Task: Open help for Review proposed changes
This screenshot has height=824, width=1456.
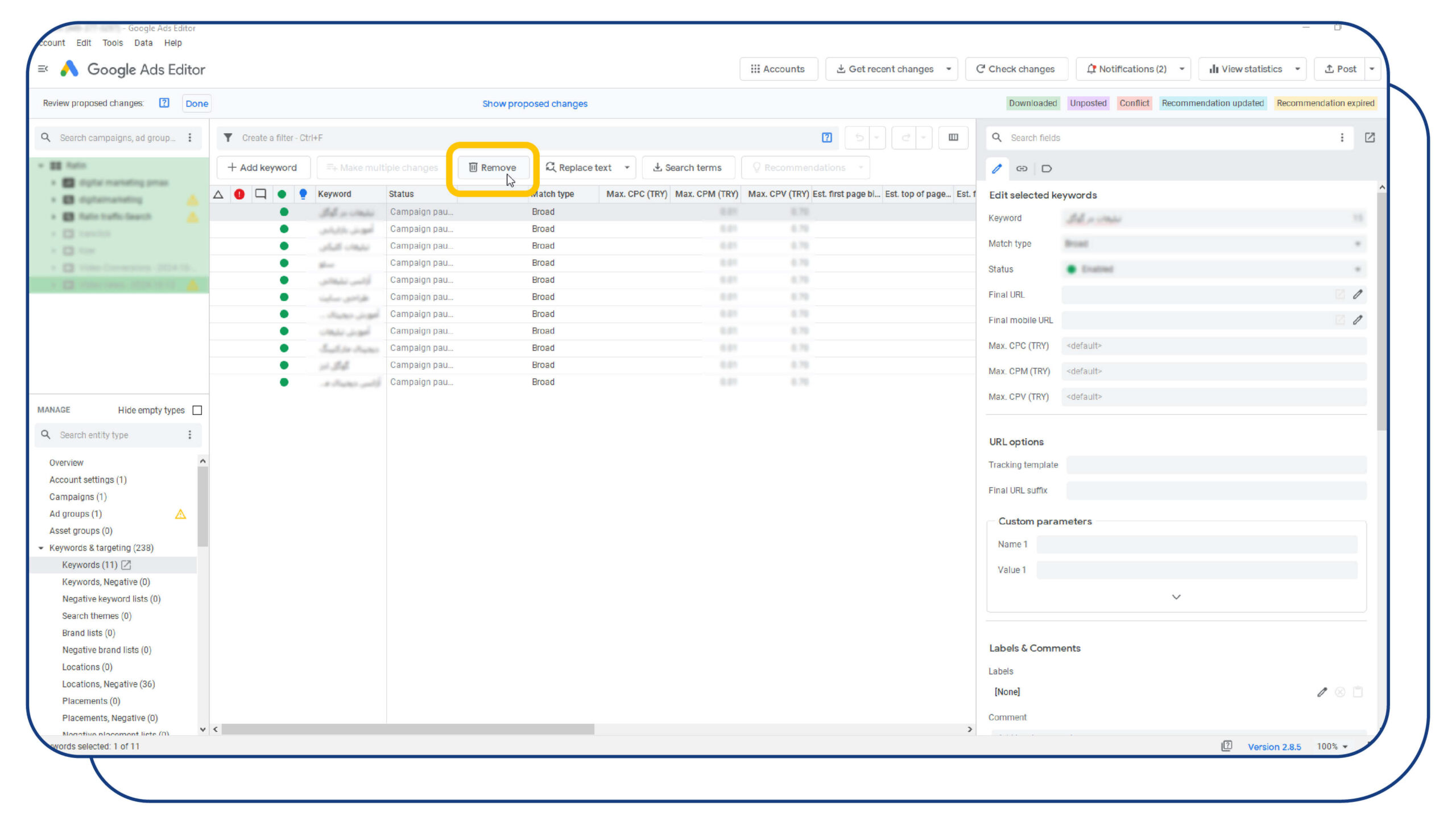Action: [164, 103]
